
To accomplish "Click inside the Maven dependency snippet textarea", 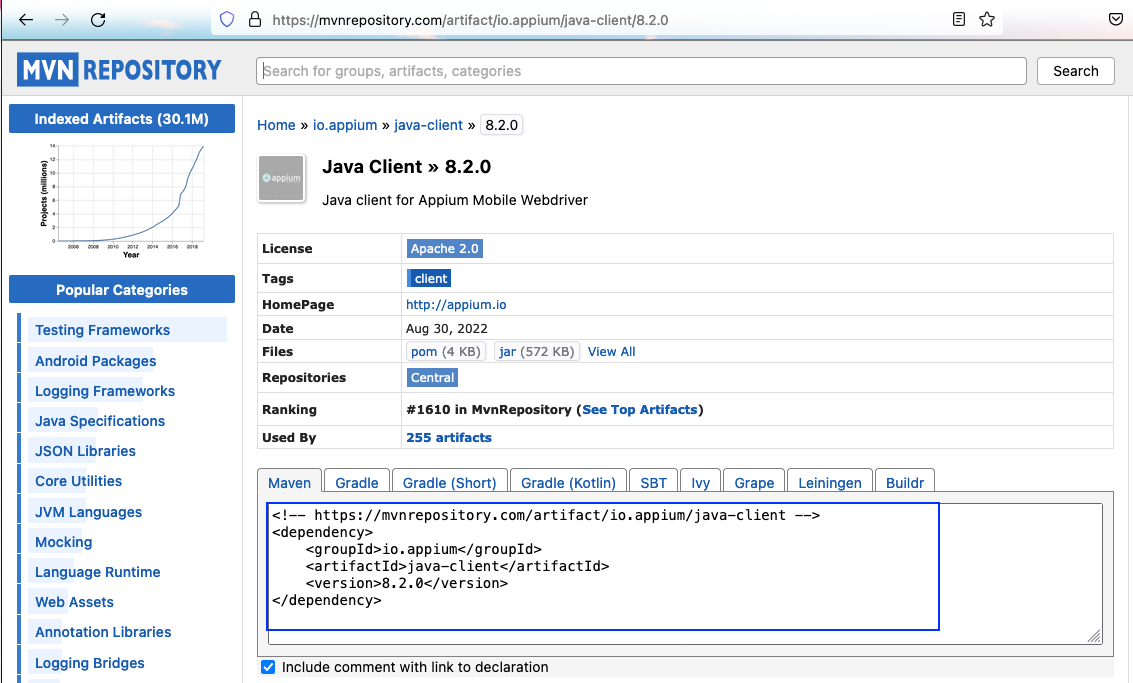I will [x=685, y=573].
